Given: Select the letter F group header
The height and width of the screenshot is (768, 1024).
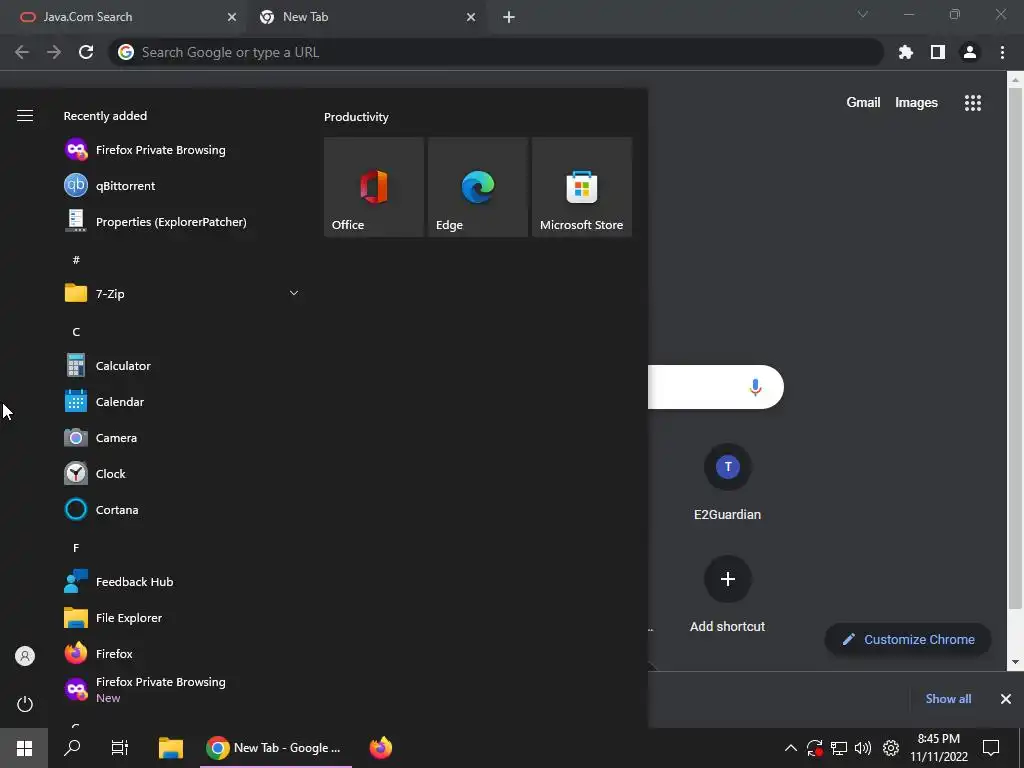Looking at the screenshot, I should click(x=76, y=547).
